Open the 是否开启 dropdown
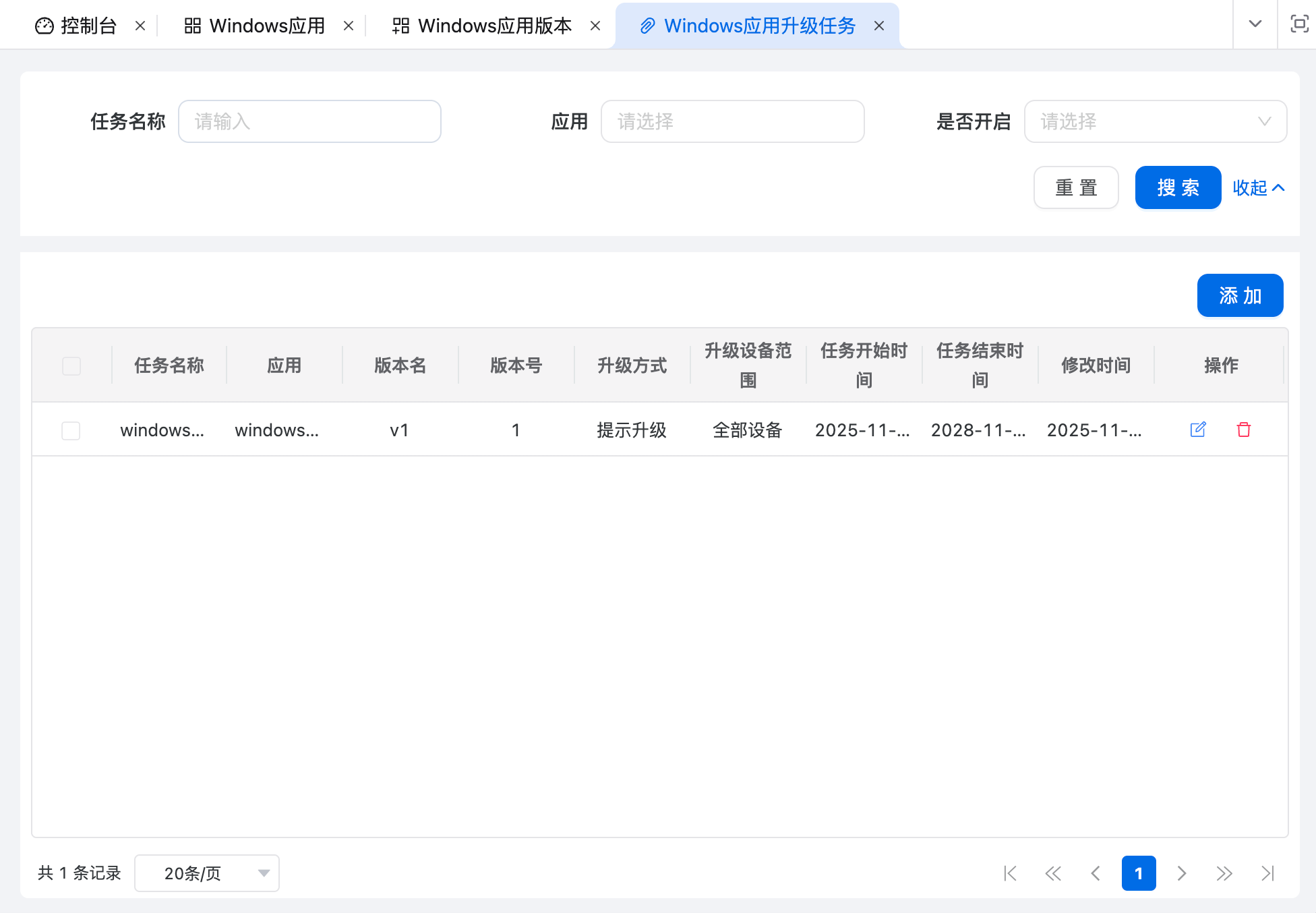Viewport: 1316px width, 913px height. (x=1155, y=121)
